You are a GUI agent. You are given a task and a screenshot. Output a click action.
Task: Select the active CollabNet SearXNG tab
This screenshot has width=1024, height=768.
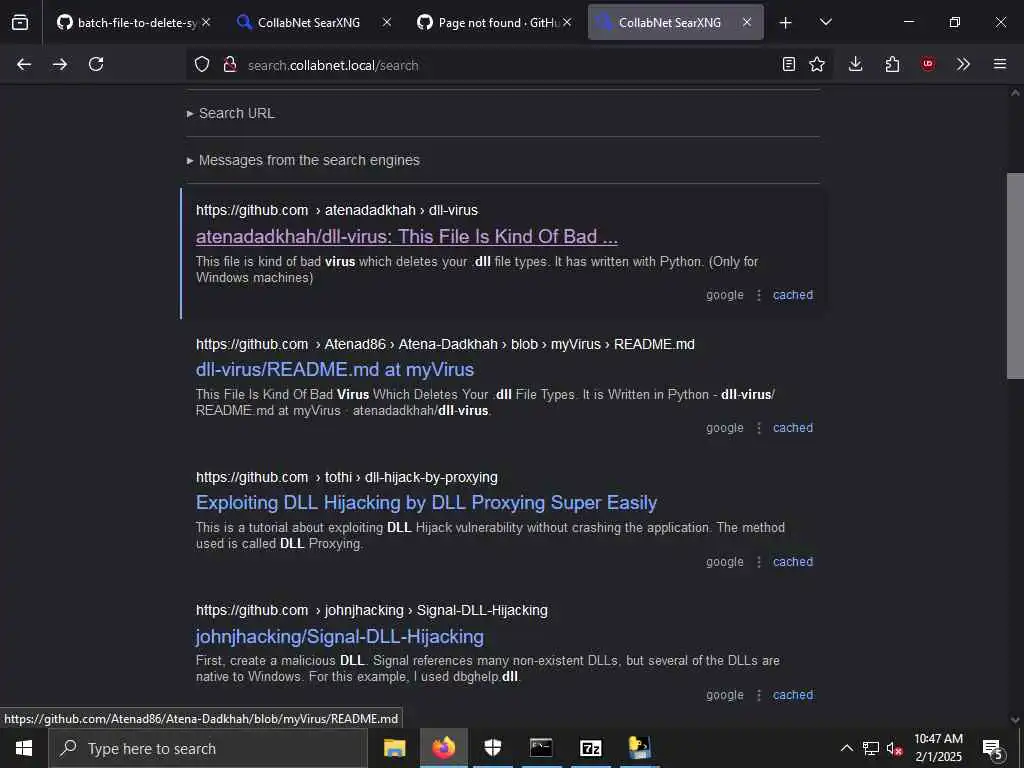(x=676, y=22)
